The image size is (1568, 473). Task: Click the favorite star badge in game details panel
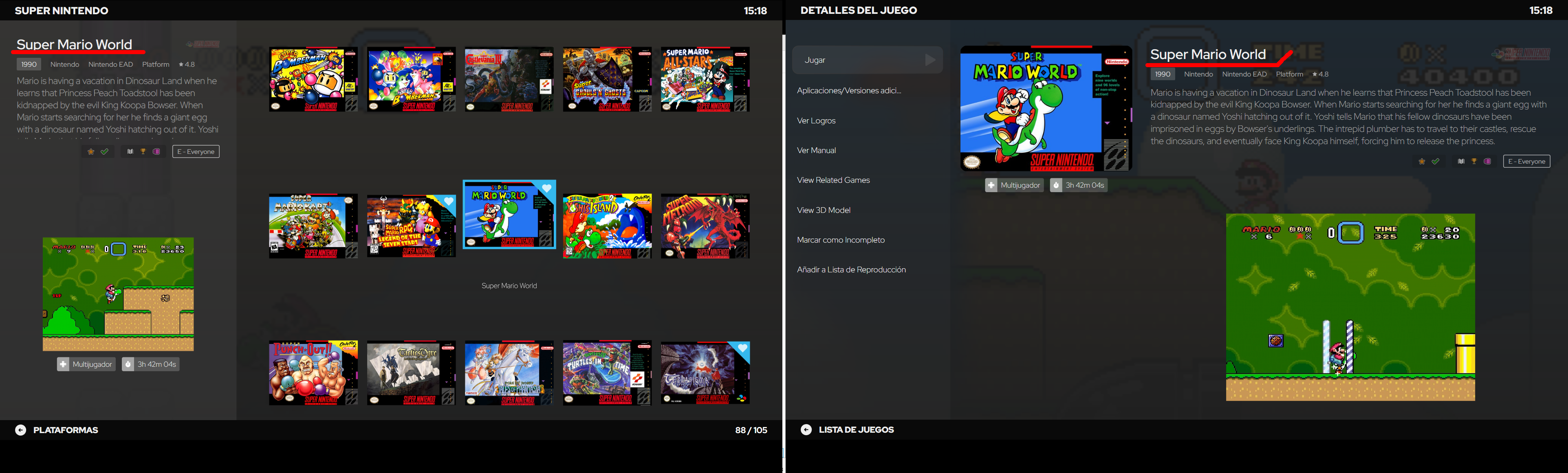point(1422,161)
